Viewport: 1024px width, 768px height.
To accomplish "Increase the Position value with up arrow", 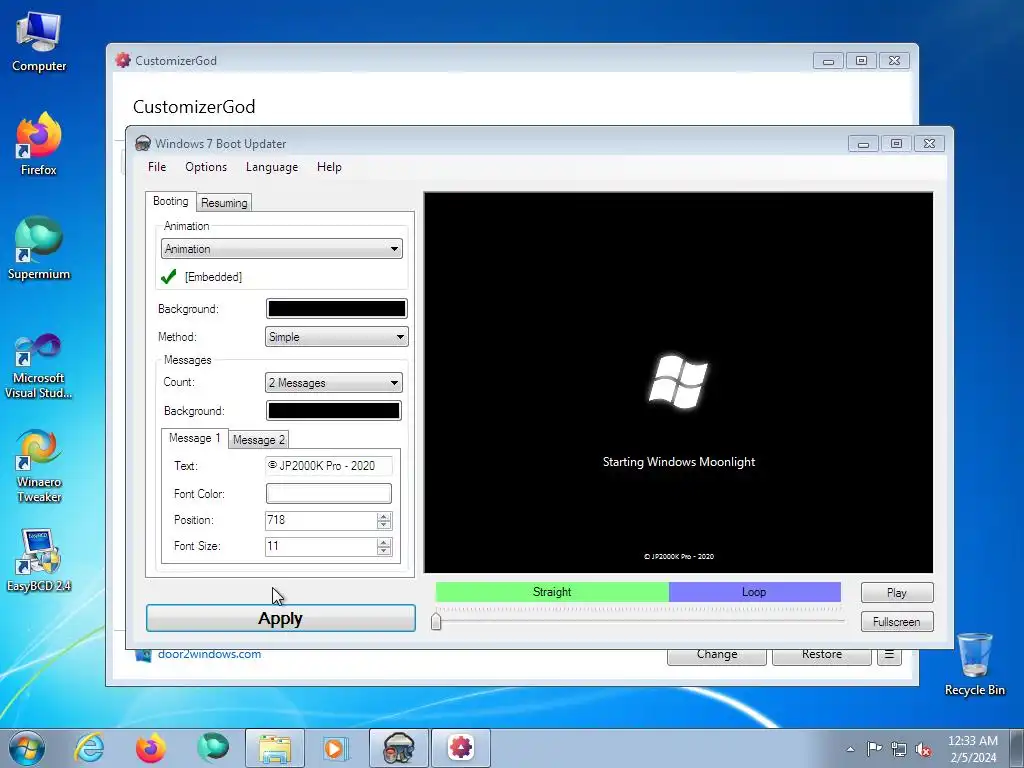I will click(x=384, y=517).
